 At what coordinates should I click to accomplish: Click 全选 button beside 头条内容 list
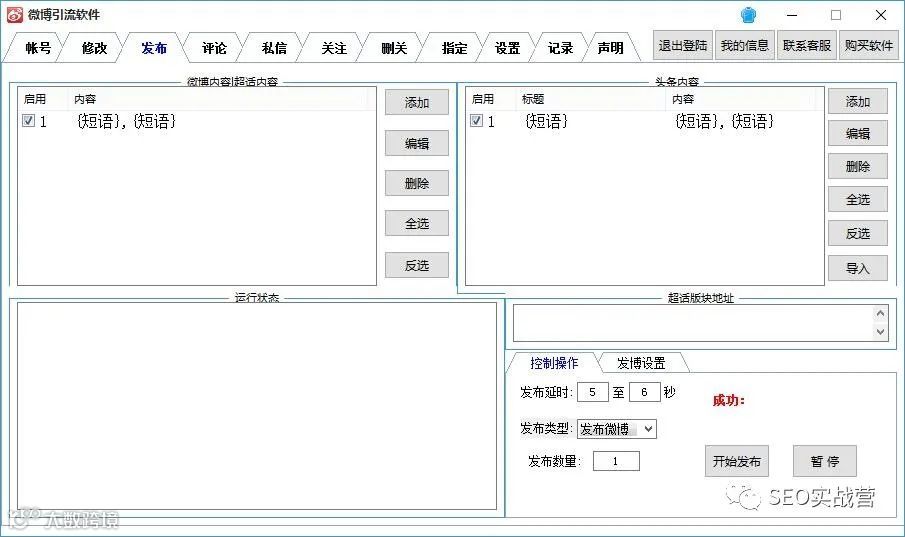click(x=858, y=199)
